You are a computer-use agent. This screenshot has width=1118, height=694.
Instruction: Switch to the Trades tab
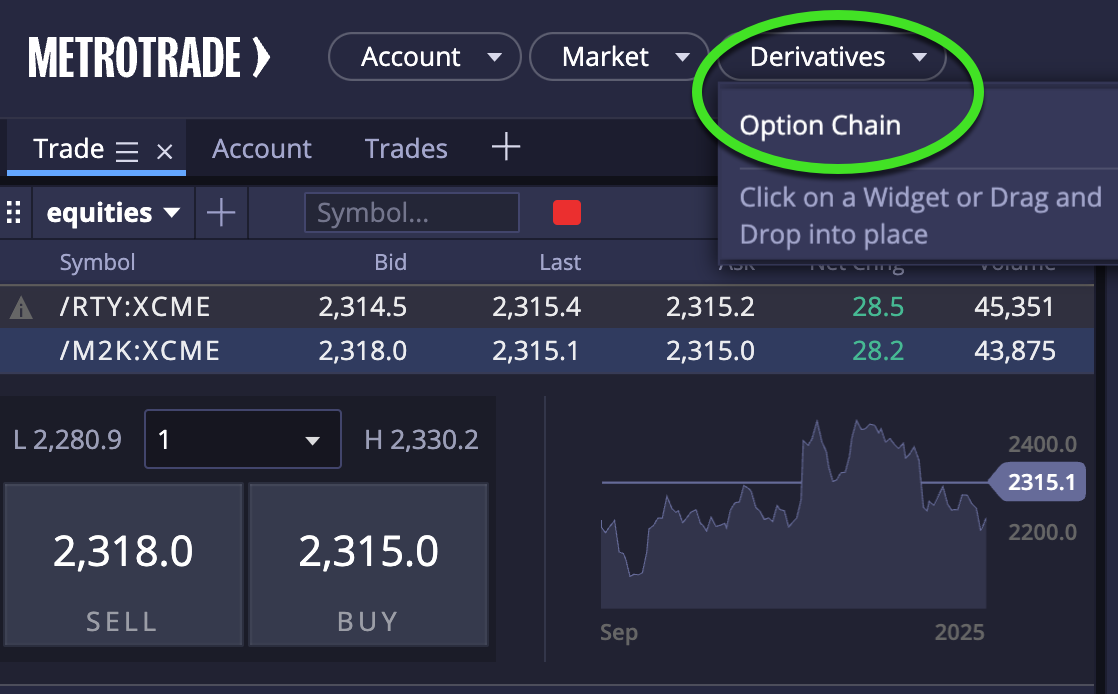(406, 148)
